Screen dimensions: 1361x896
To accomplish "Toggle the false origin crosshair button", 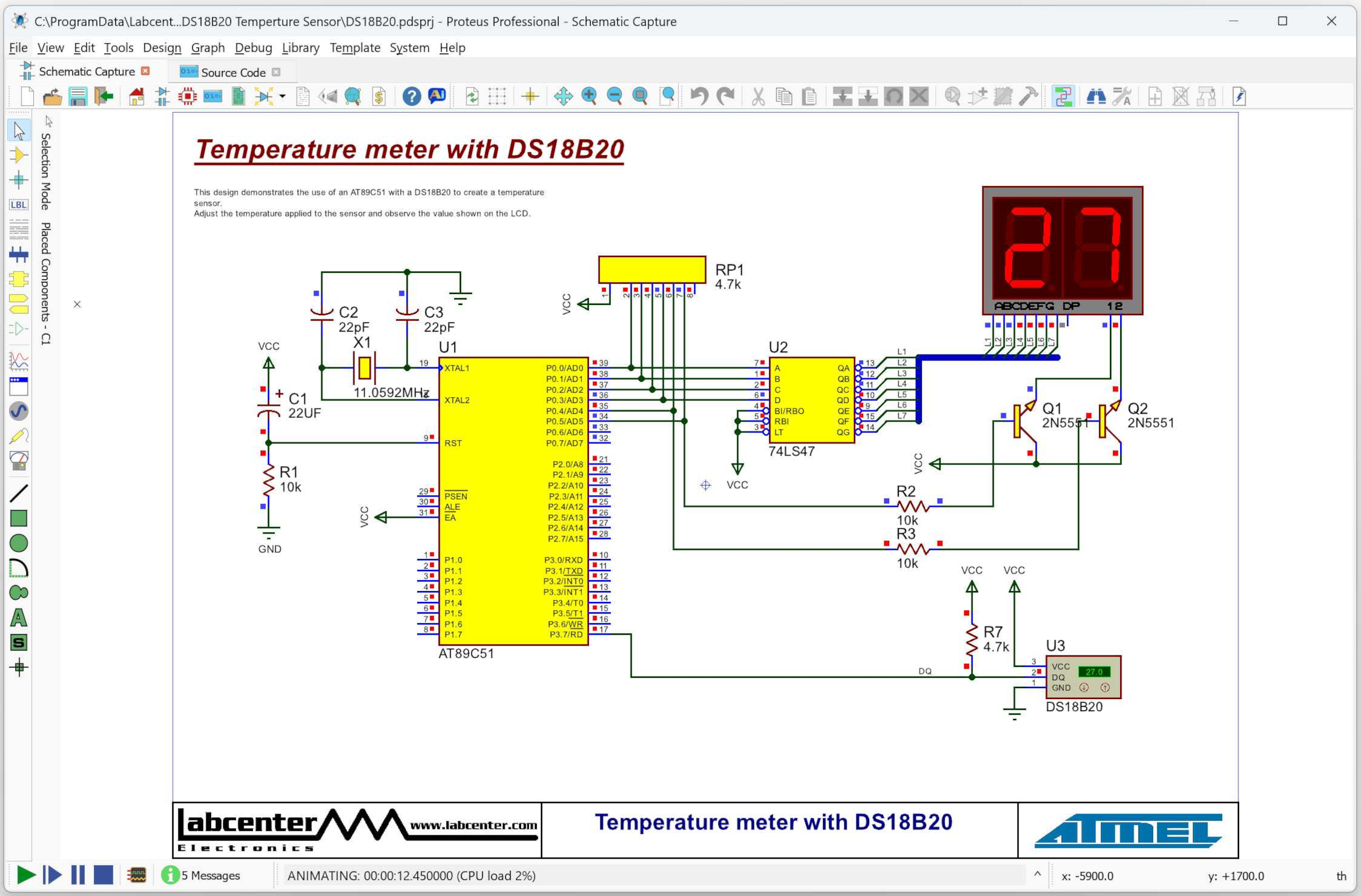I will click(530, 96).
